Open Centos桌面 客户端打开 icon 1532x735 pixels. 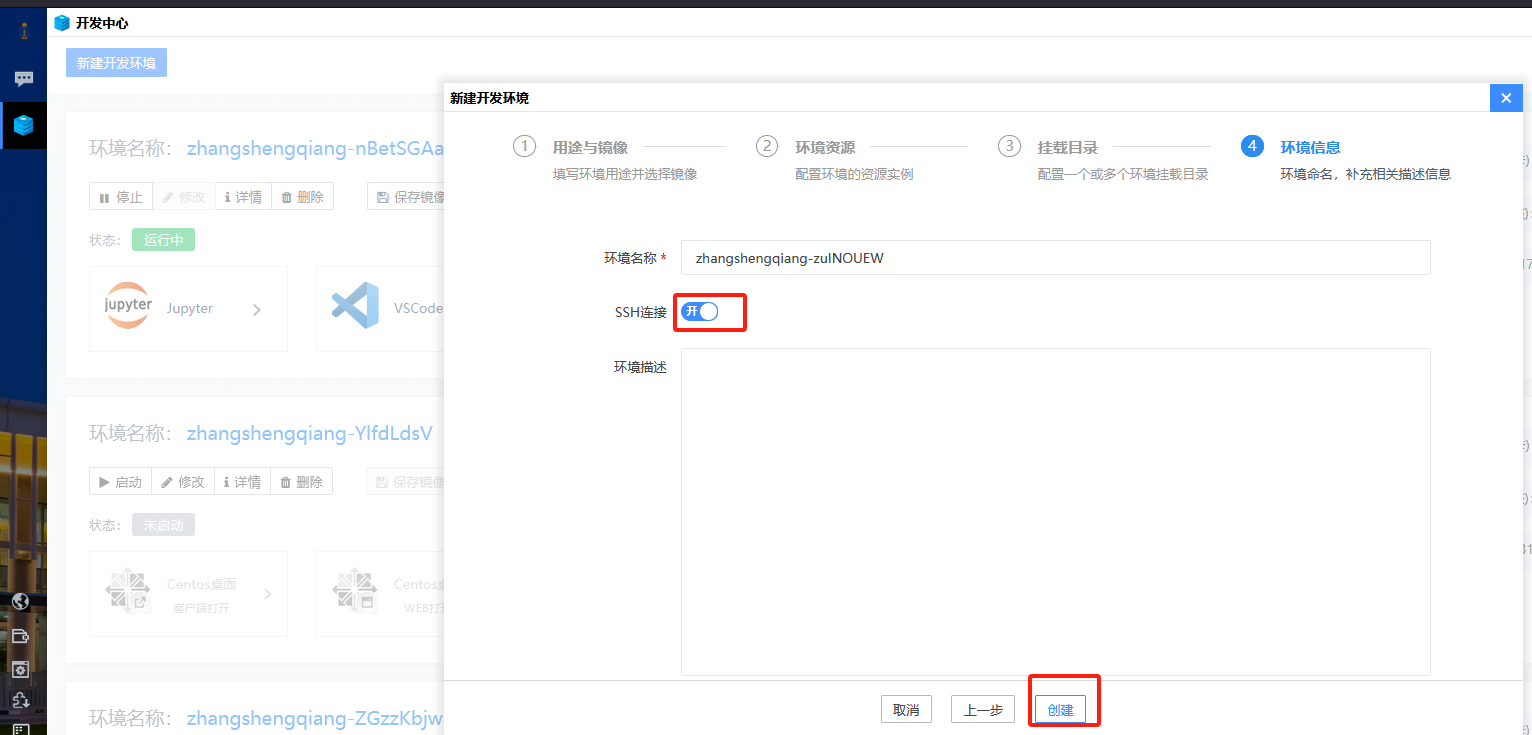(x=128, y=592)
